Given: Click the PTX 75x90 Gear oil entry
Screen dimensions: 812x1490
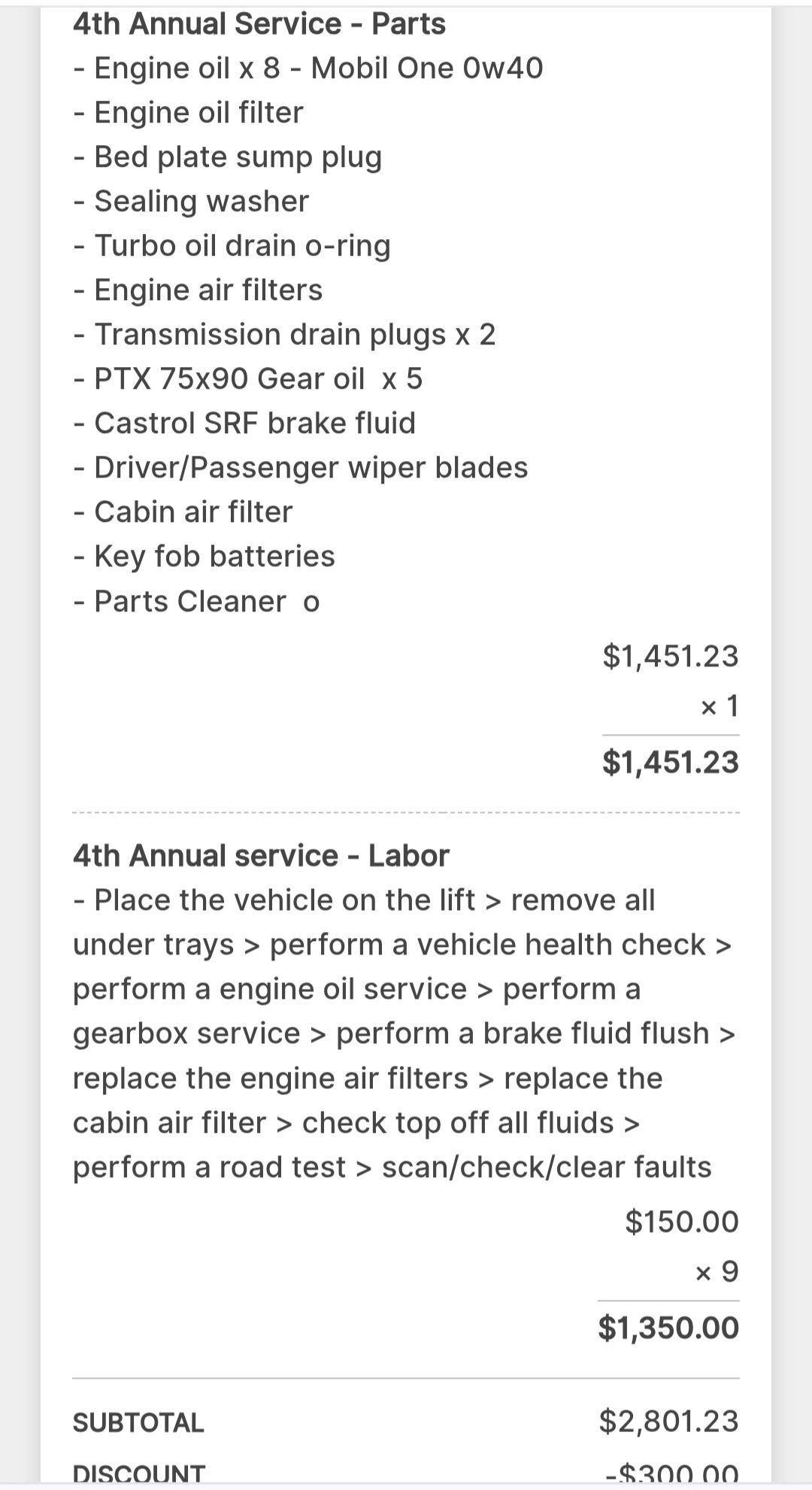Looking at the screenshot, I should click(248, 379).
